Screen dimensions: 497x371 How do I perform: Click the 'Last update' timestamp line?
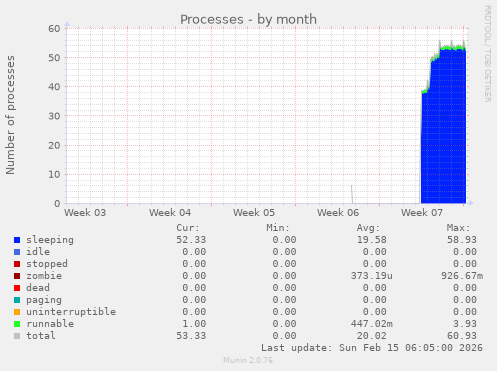click(x=372, y=348)
